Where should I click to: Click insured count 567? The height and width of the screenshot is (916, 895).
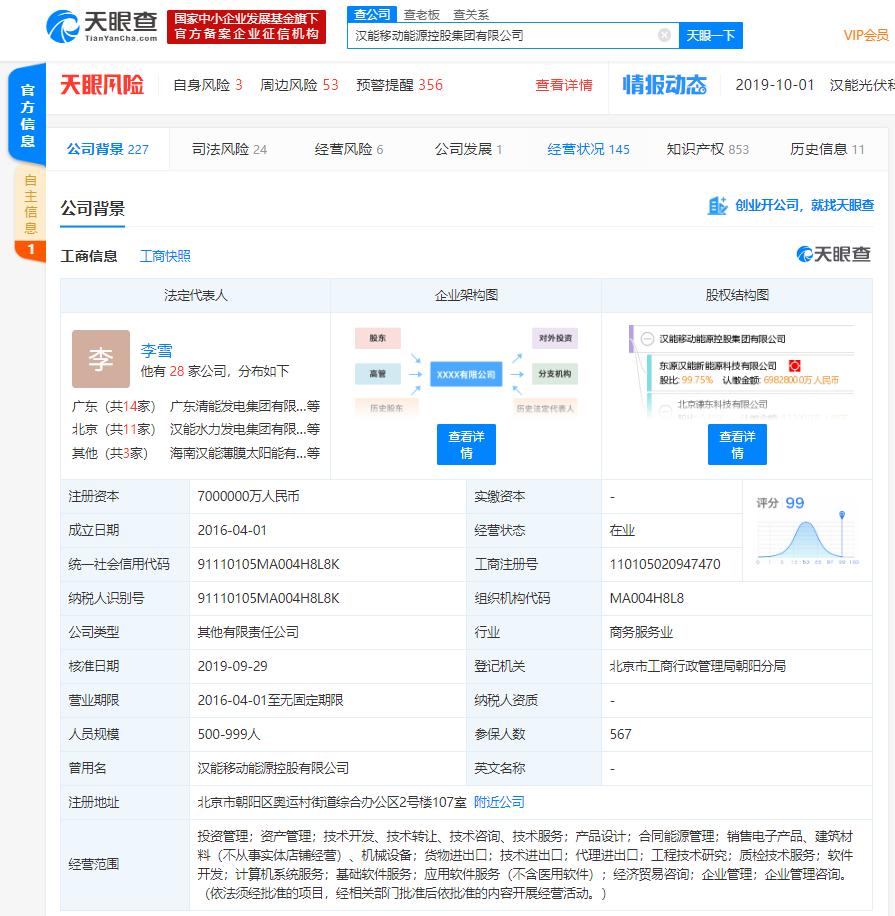click(x=620, y=734)
